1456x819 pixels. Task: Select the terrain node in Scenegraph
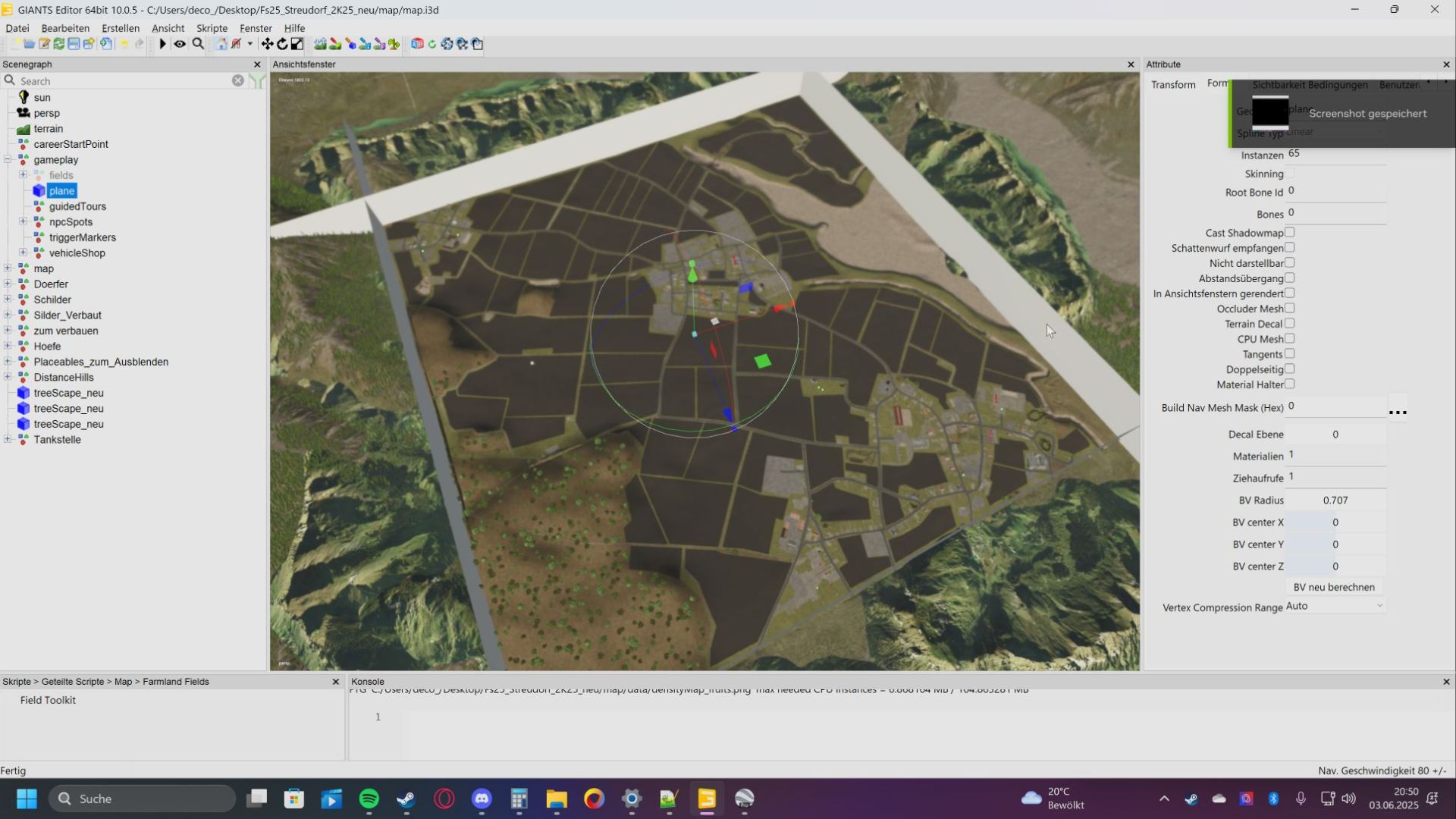point(48,128)
